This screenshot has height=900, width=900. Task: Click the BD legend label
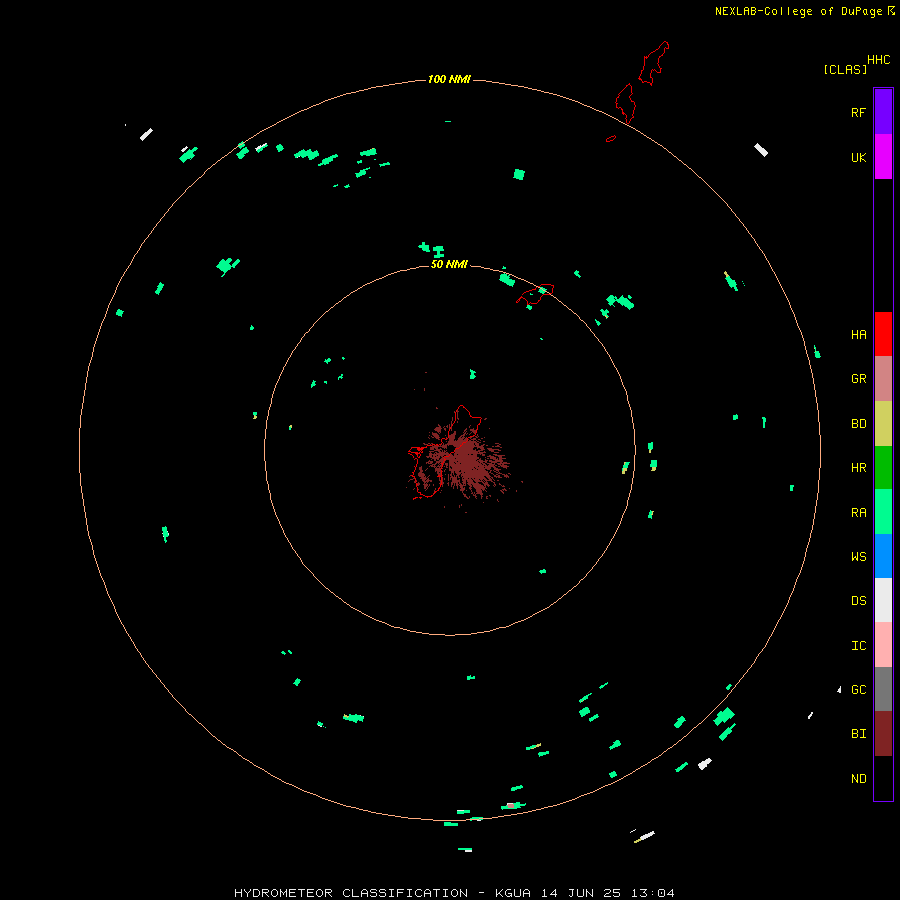click(858, 424)
